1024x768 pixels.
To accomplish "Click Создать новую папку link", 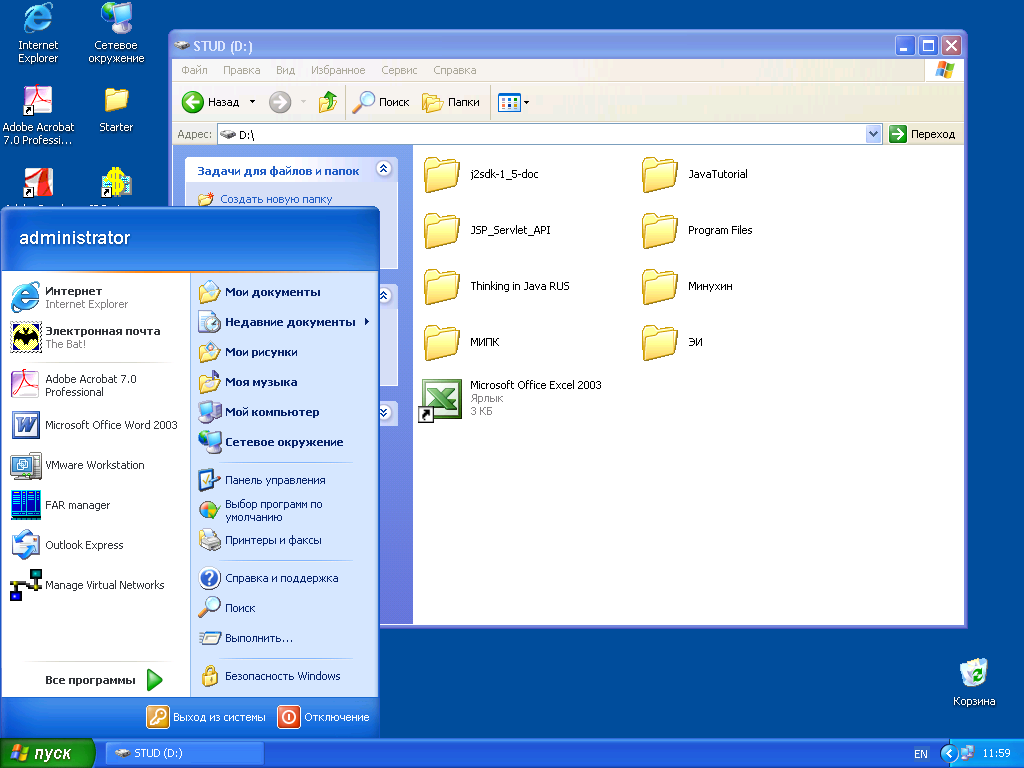I will coord(276,199).
